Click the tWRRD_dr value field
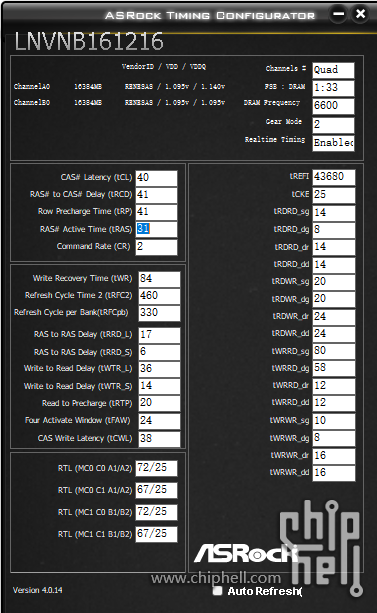The width and height of the screenshot is (377, 613). (x=334, y=386)
